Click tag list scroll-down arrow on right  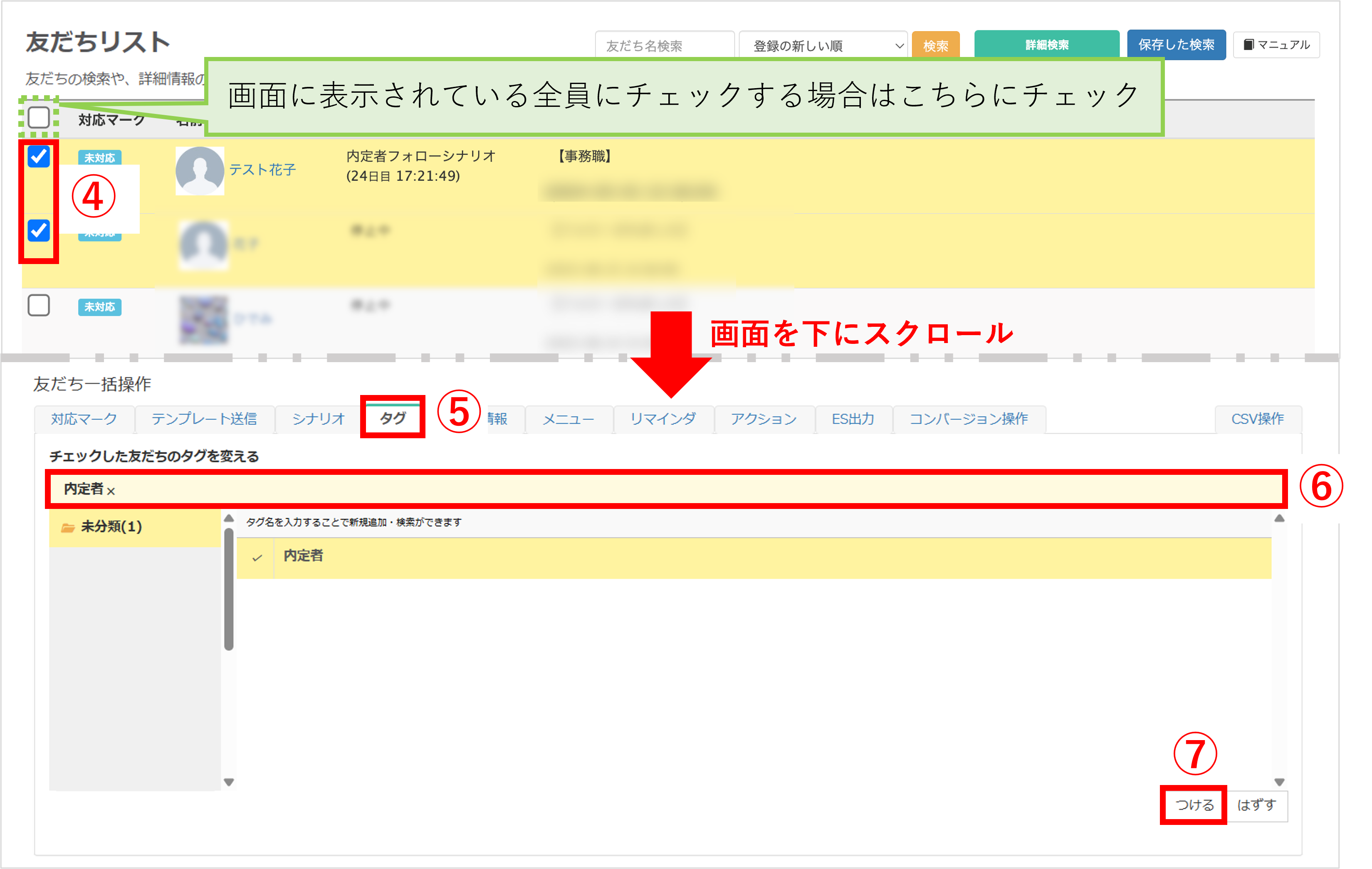(x=1279, y=782)
